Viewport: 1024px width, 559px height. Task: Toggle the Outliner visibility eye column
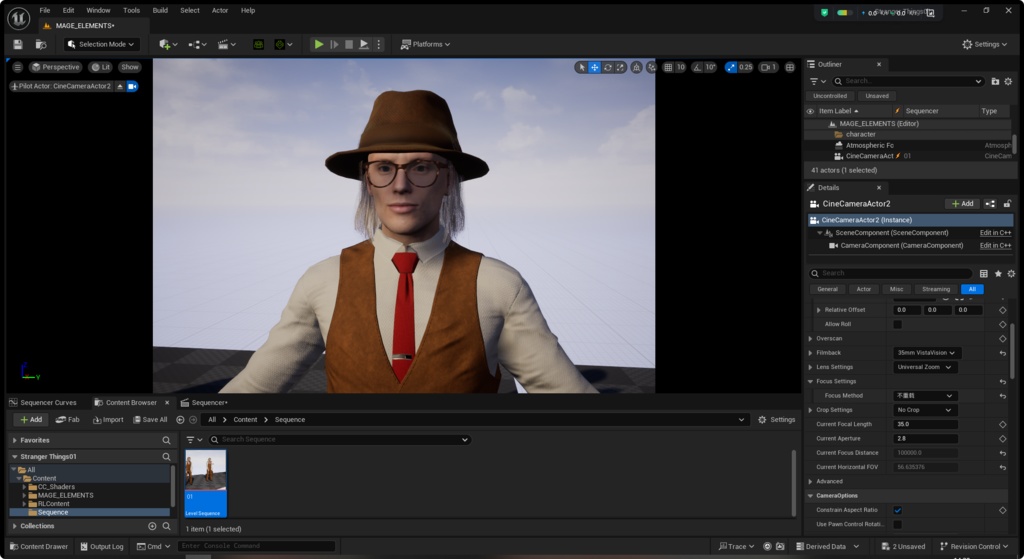click(x=810, y=111)
